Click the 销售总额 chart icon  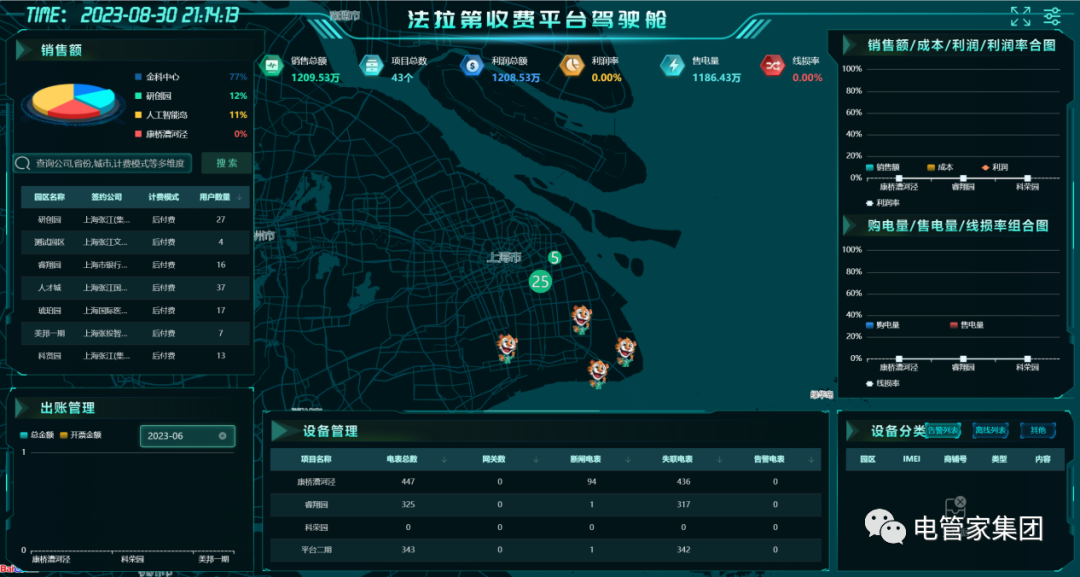click(271, 66)
